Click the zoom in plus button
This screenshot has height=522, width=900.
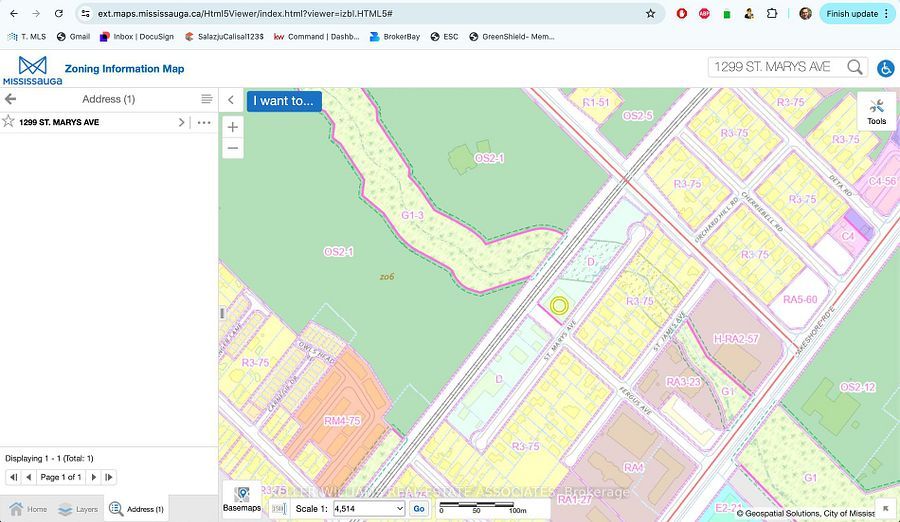coord(233,127)
